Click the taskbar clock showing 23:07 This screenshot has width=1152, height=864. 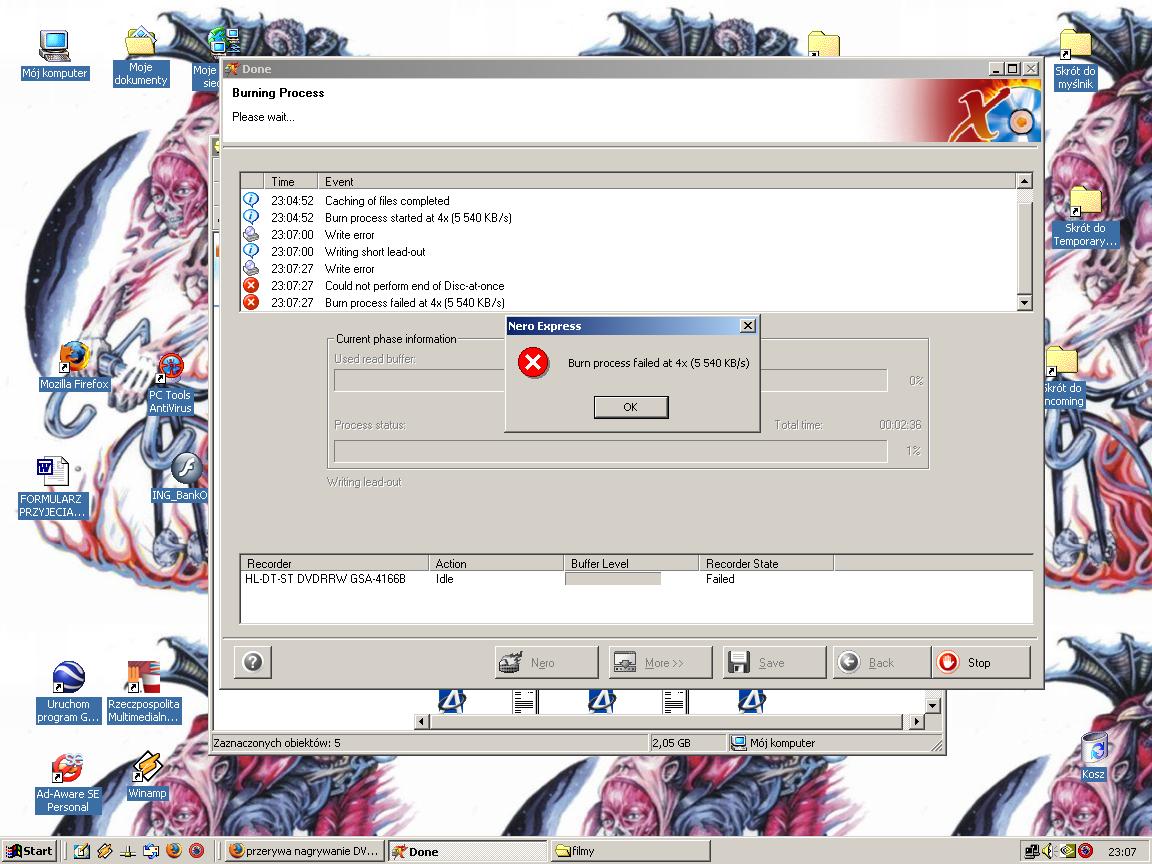(x=1122, y=852)
